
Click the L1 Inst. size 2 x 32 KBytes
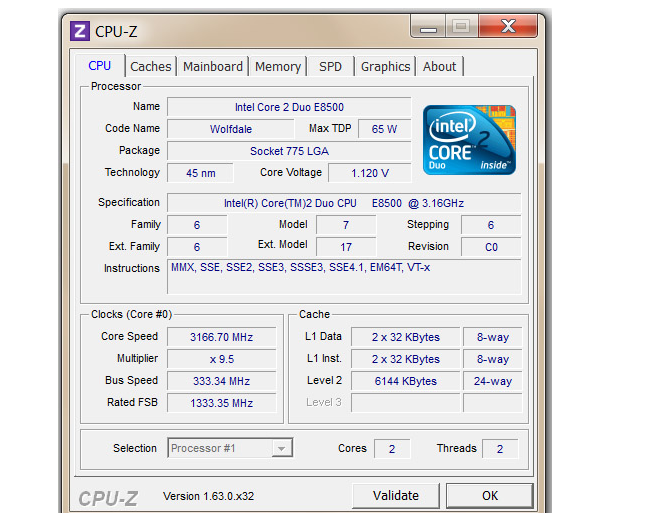point(406,359)
